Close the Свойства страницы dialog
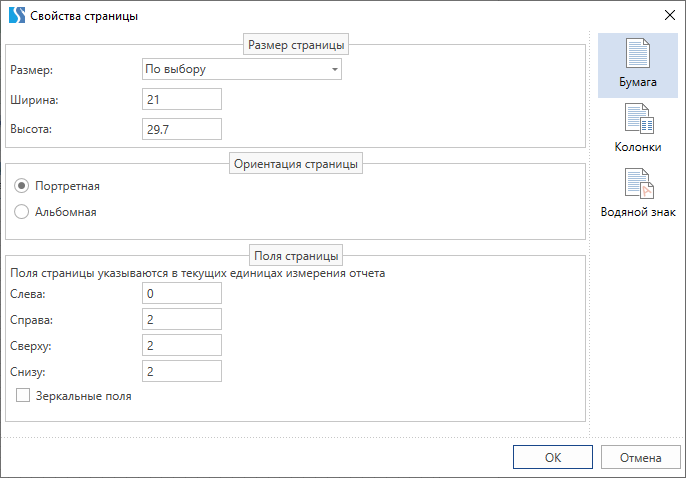Screen dimensions: 686x478 pos(668,16)
